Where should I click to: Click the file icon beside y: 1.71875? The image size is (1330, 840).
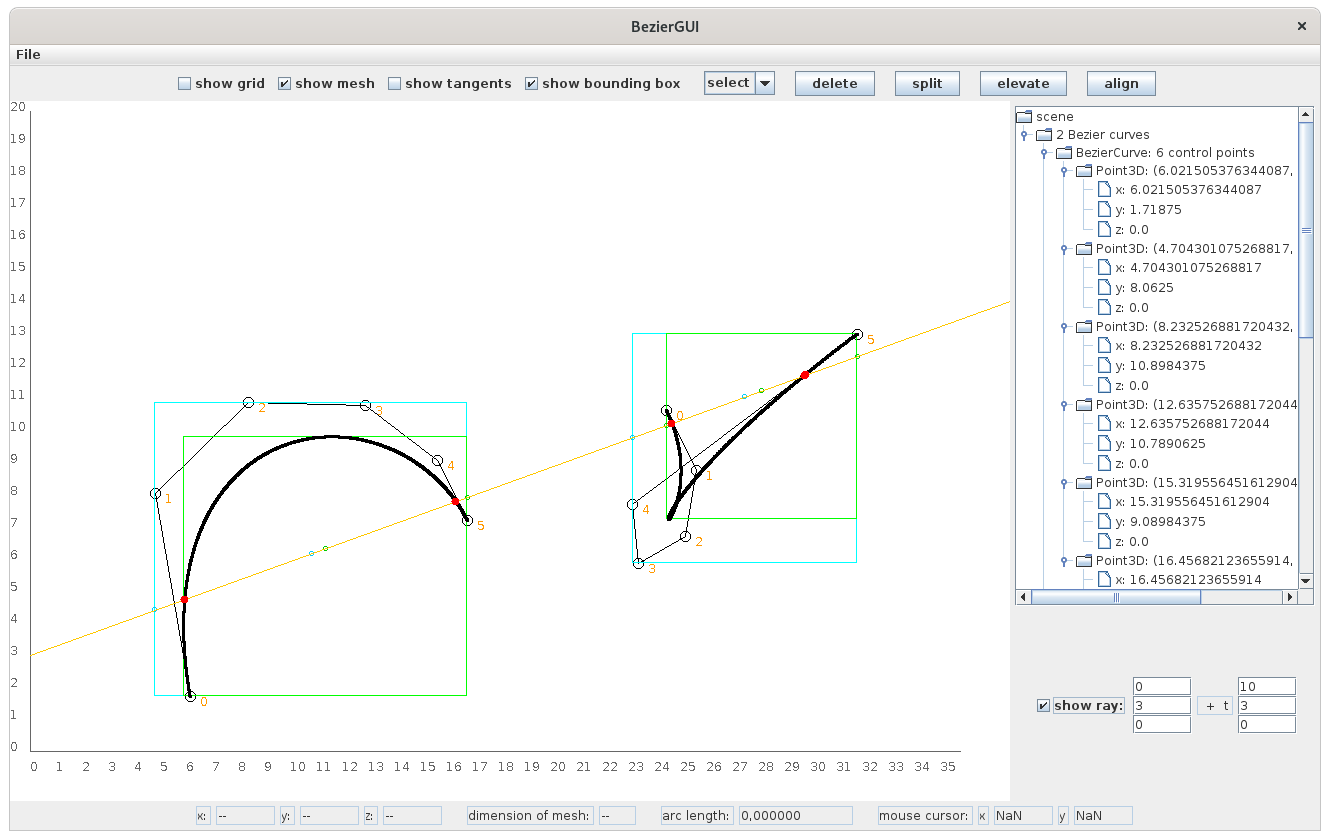[x=1104, y=209]
